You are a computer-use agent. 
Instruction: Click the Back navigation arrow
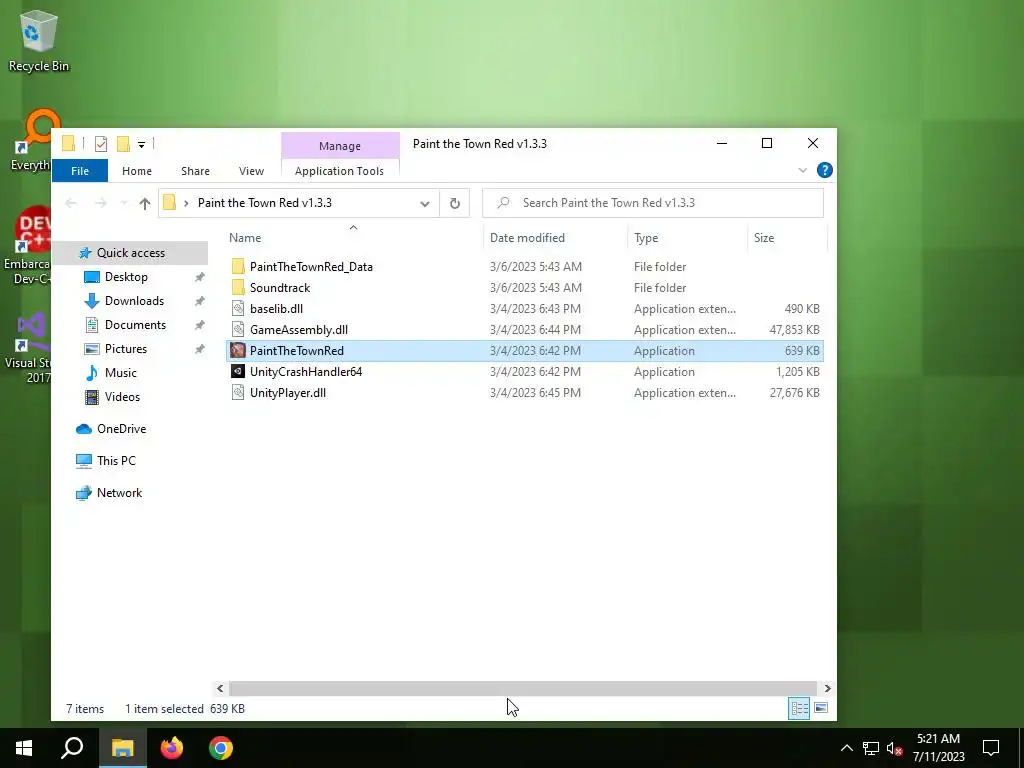coord(71,203)
